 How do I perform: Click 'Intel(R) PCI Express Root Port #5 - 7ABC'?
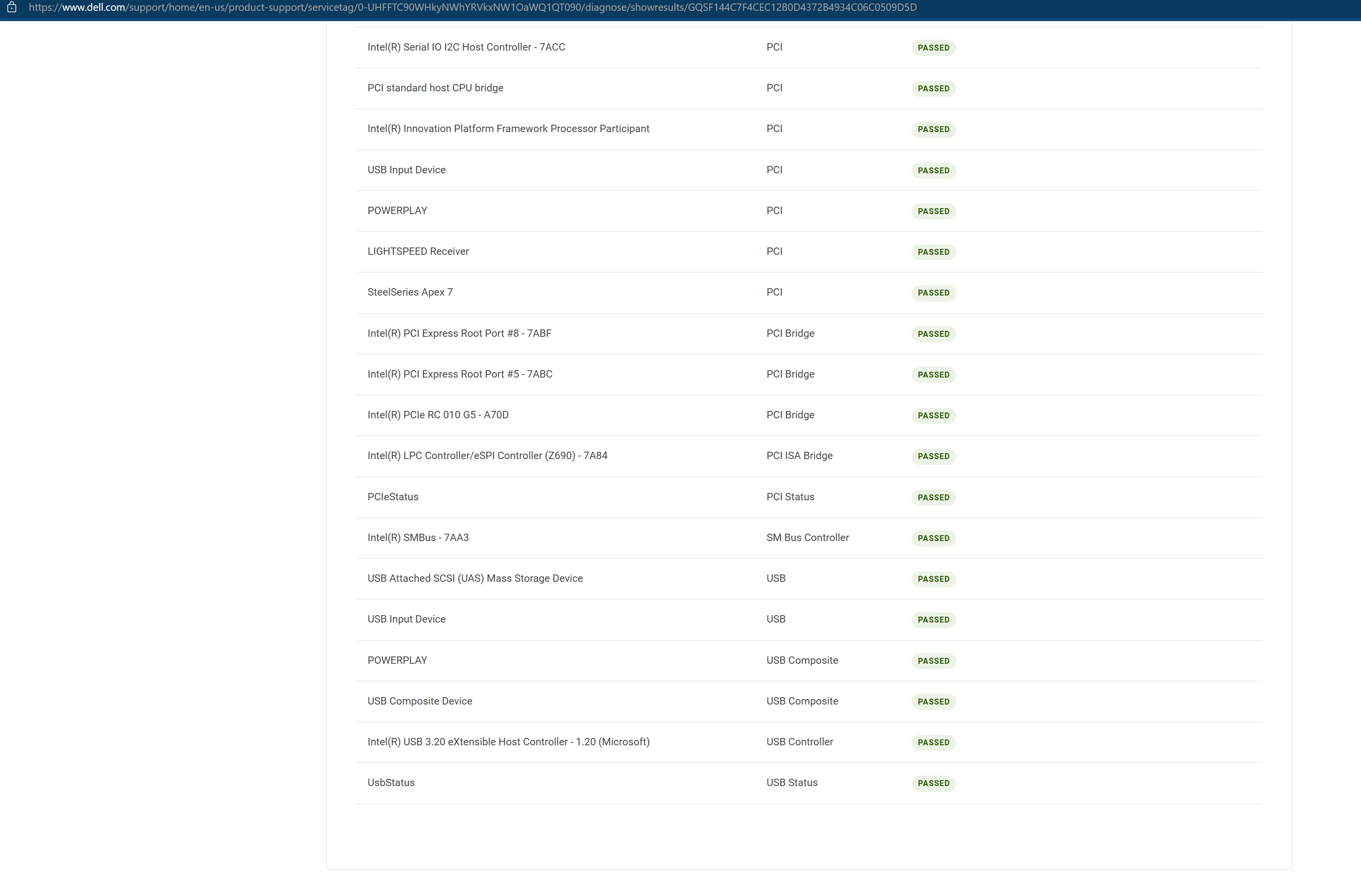[x=460, y=374]
